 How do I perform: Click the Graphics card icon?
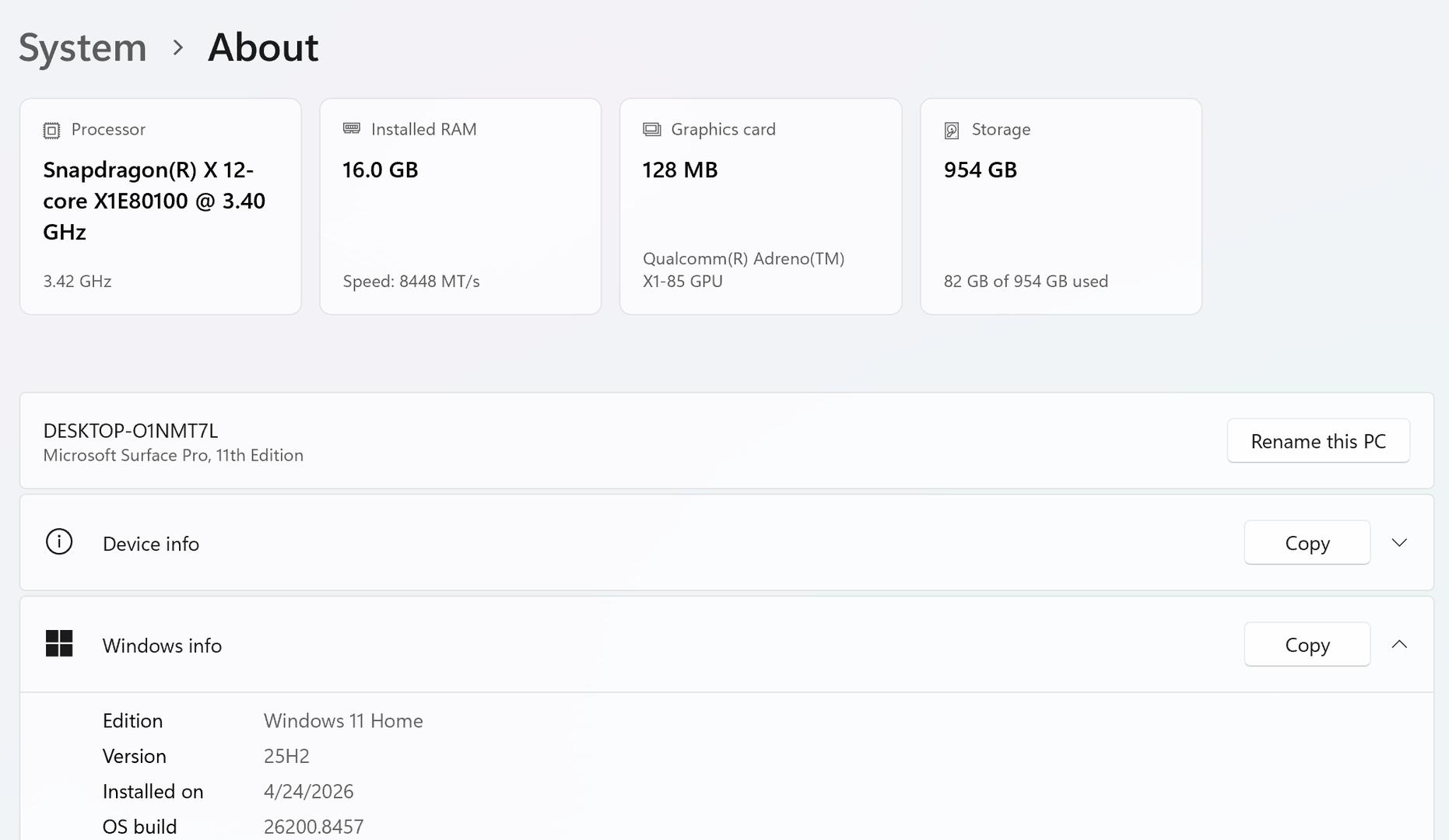(652, 129)
